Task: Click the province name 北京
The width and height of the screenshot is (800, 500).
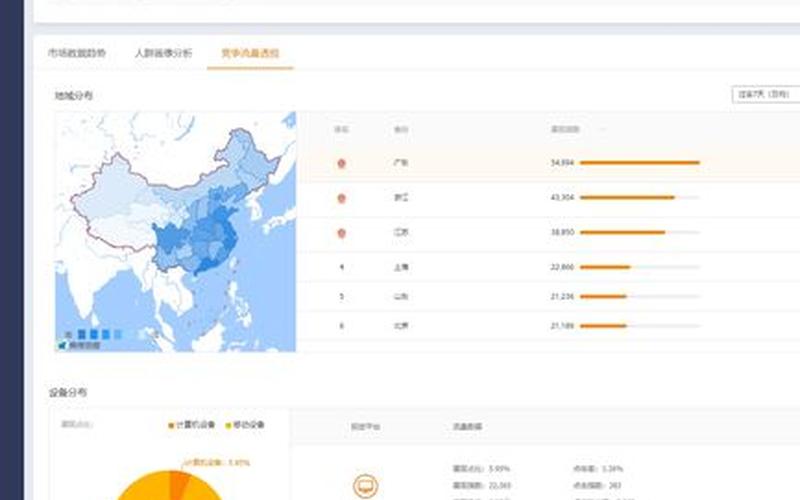Action: tap(401, 326)
